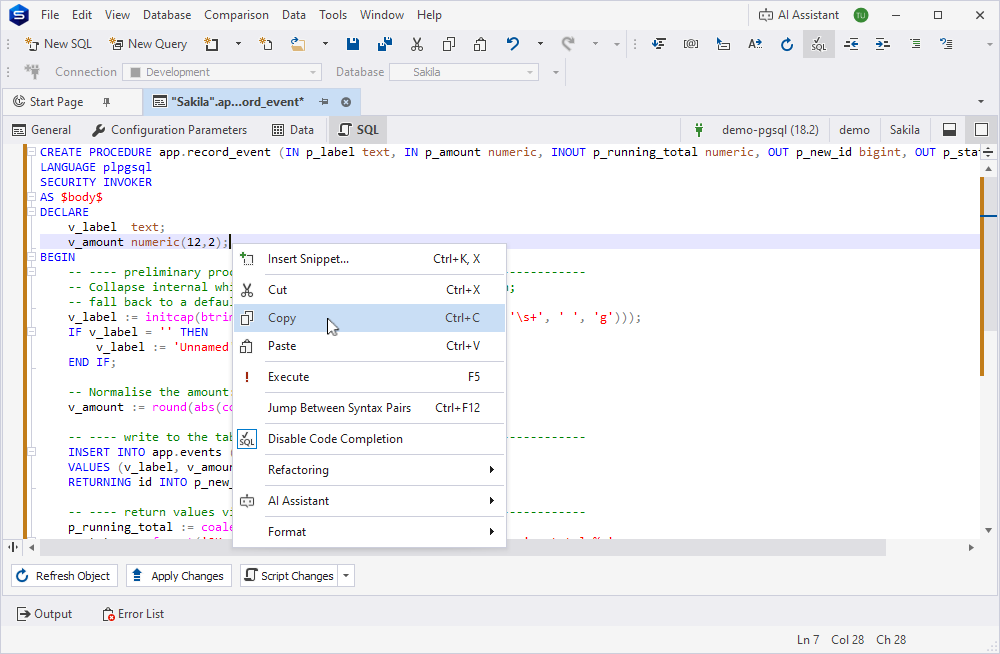The width and height of the screenshot is (1000, 654).
Task: Collapse the BEGIN code block
Action: (31, 257)
